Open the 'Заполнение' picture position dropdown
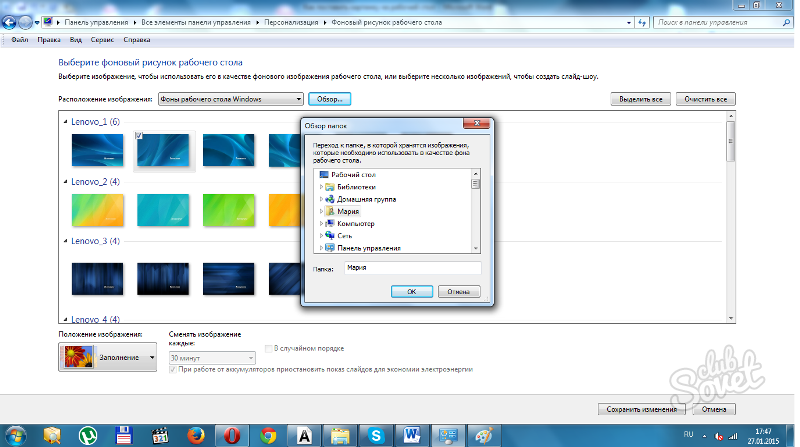800x447 pixels. [x=109, y=356]
